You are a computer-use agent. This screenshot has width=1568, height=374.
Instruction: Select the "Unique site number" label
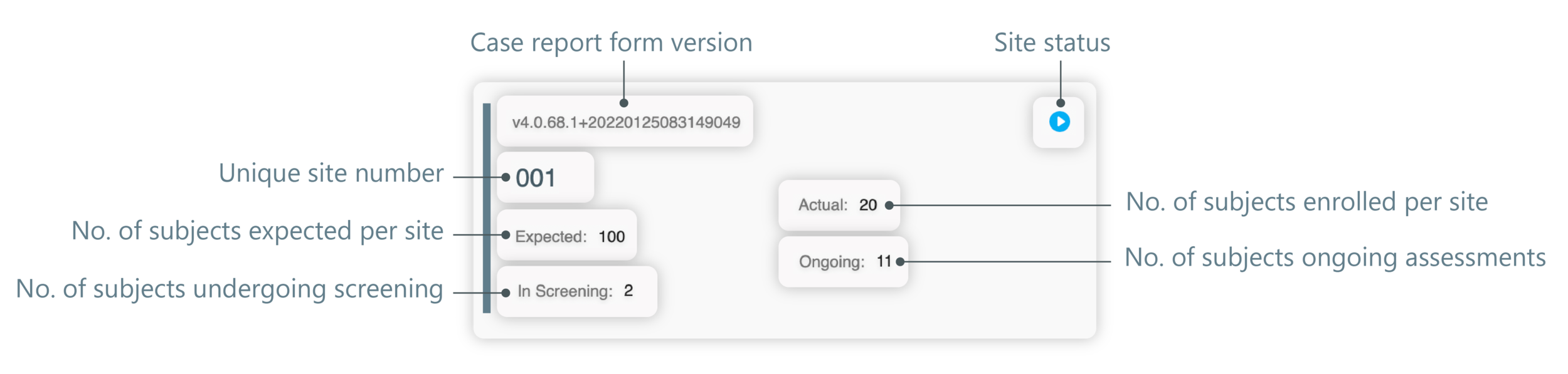331,174
